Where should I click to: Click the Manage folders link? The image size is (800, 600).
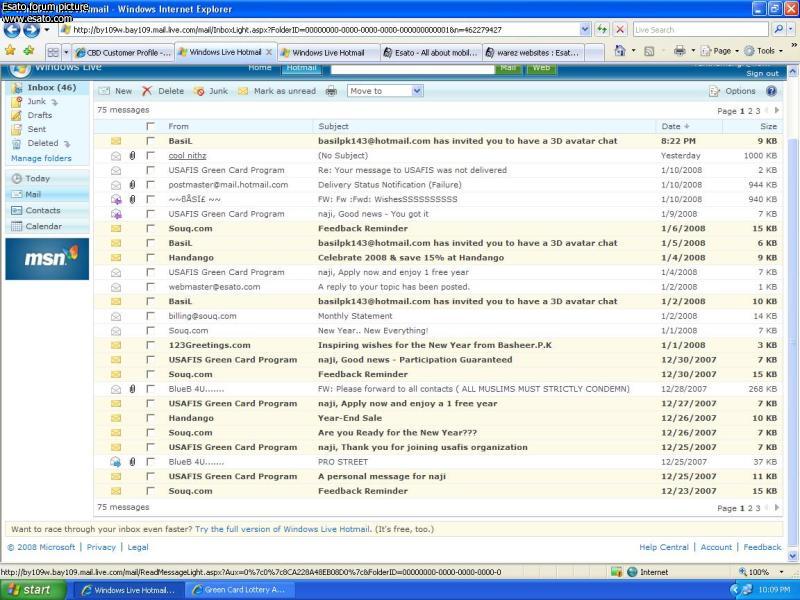tap(41, 159)
